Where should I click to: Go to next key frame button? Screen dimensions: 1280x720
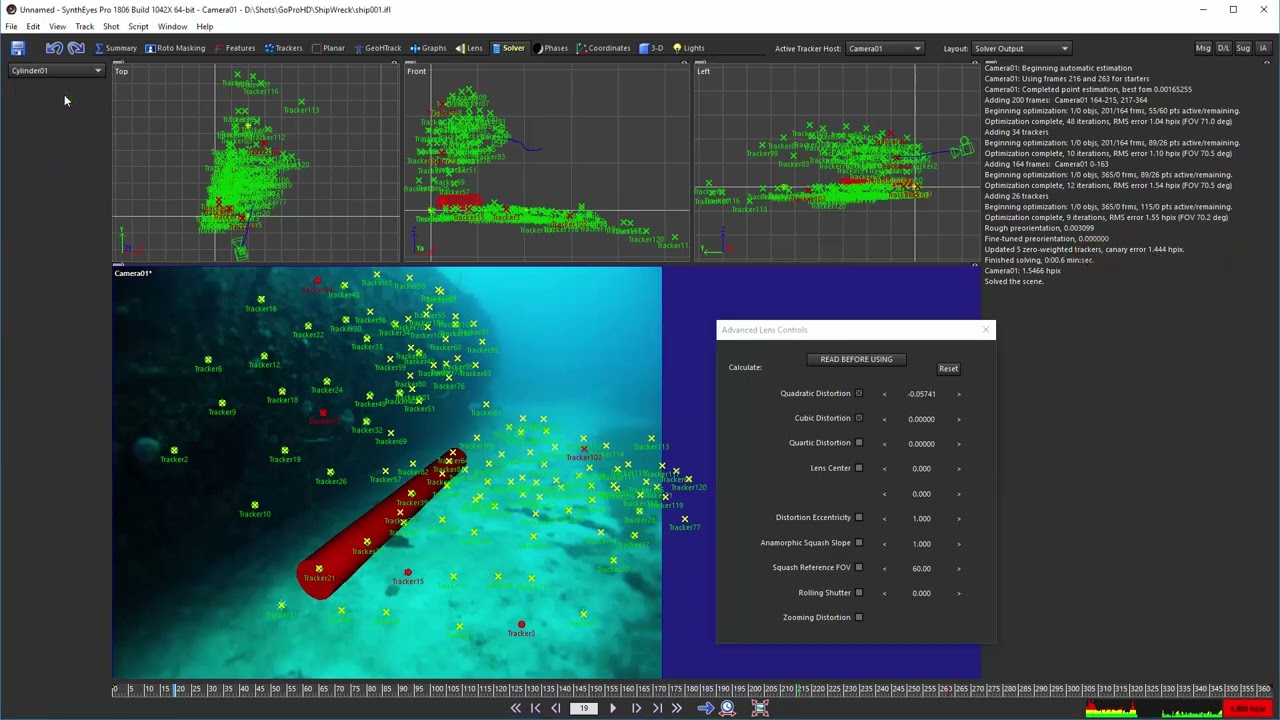(x=657, y=708)
